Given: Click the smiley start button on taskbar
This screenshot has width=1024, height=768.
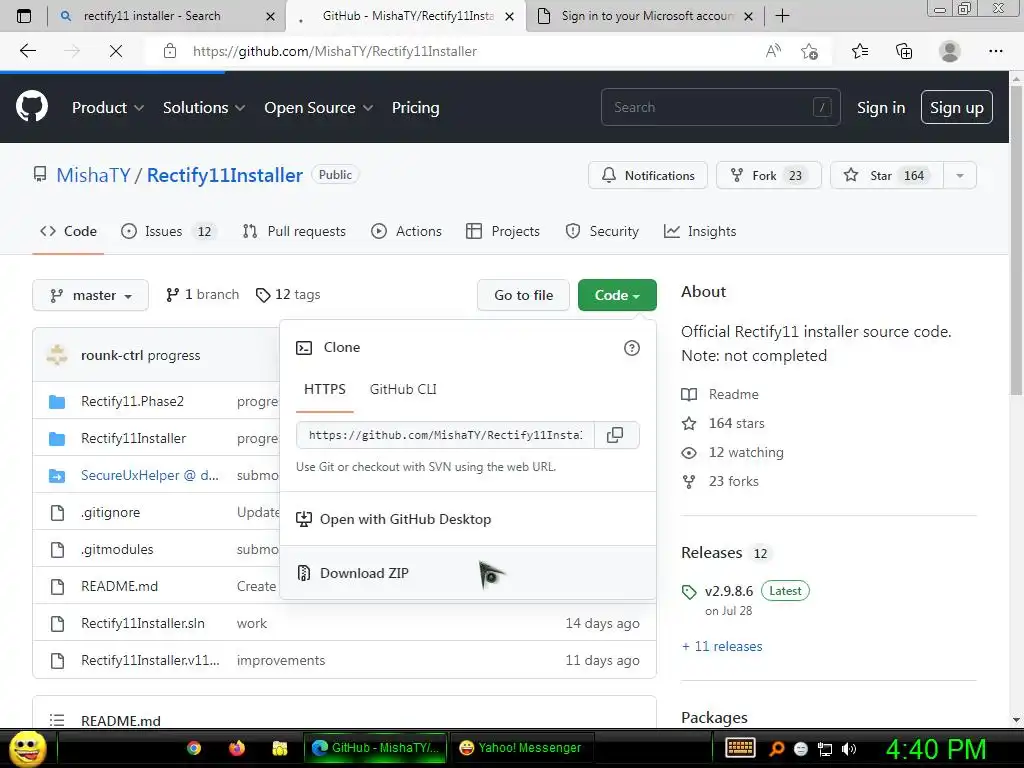Looking at the screenshot, I should (x=27, y=748).
